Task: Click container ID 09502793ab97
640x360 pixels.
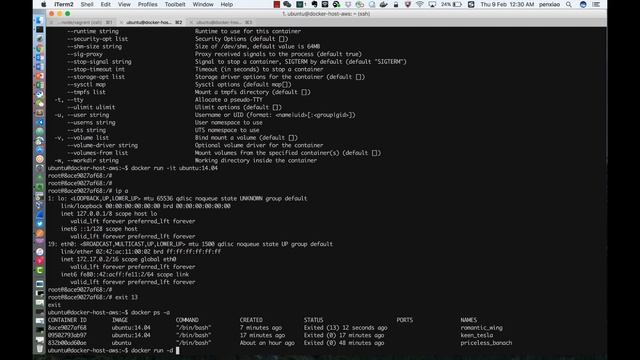Action: [67, 336]
